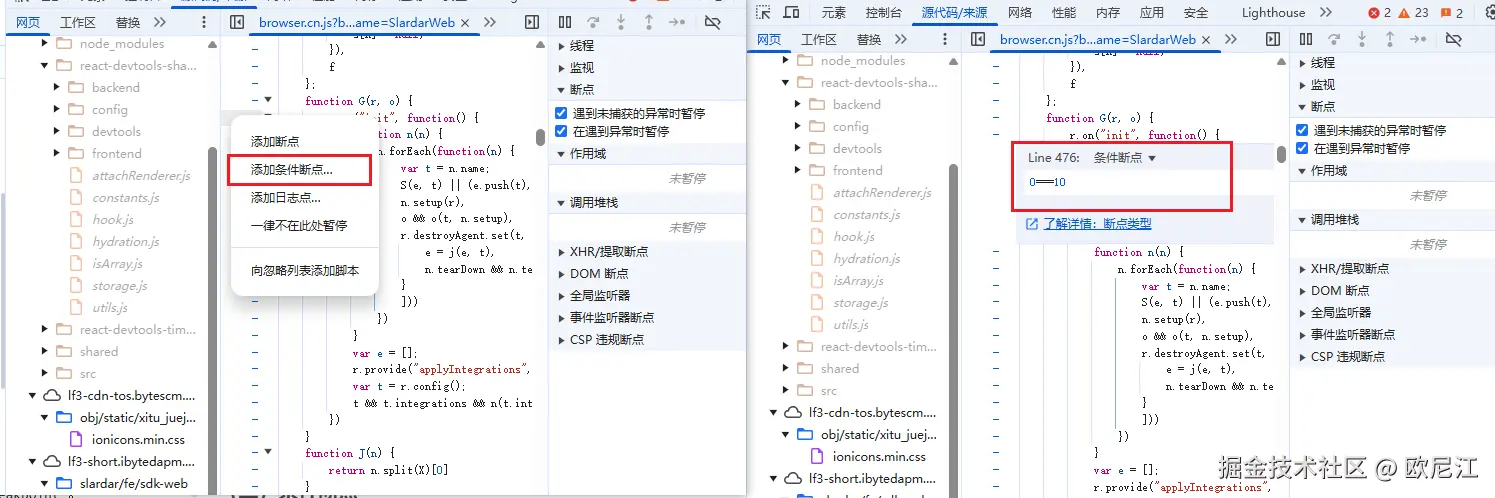Switch to 替换 tab in left navigator
Viewport: 1495px width, 498px height.
point(128,22)
